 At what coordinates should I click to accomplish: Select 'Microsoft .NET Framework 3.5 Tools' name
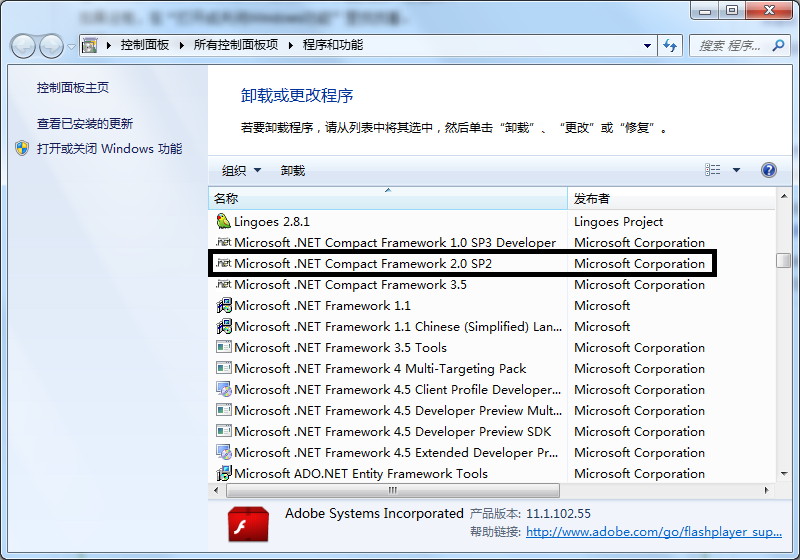340,347
